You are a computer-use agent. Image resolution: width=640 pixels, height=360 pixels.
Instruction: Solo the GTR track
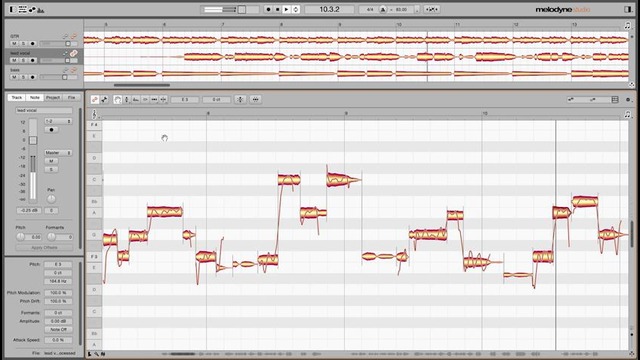[23, 43]
